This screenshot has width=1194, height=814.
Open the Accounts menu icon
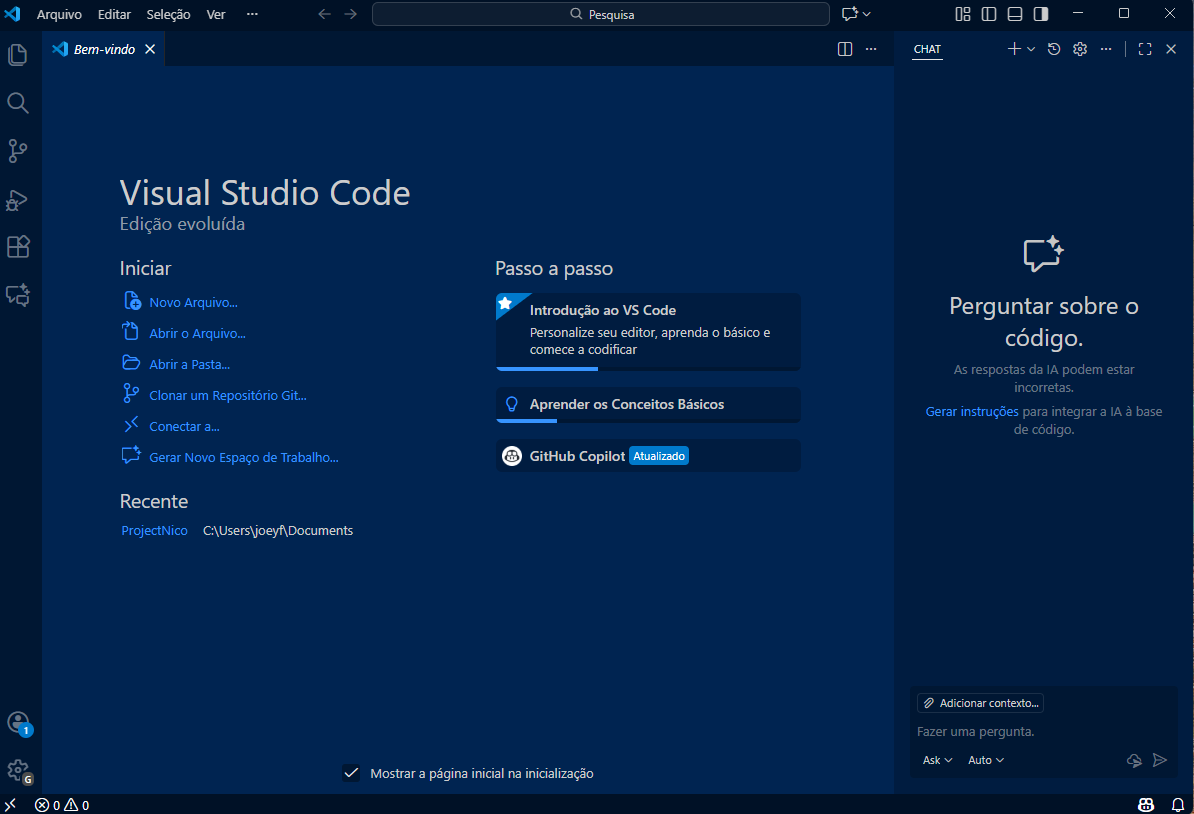click(18, 723)
